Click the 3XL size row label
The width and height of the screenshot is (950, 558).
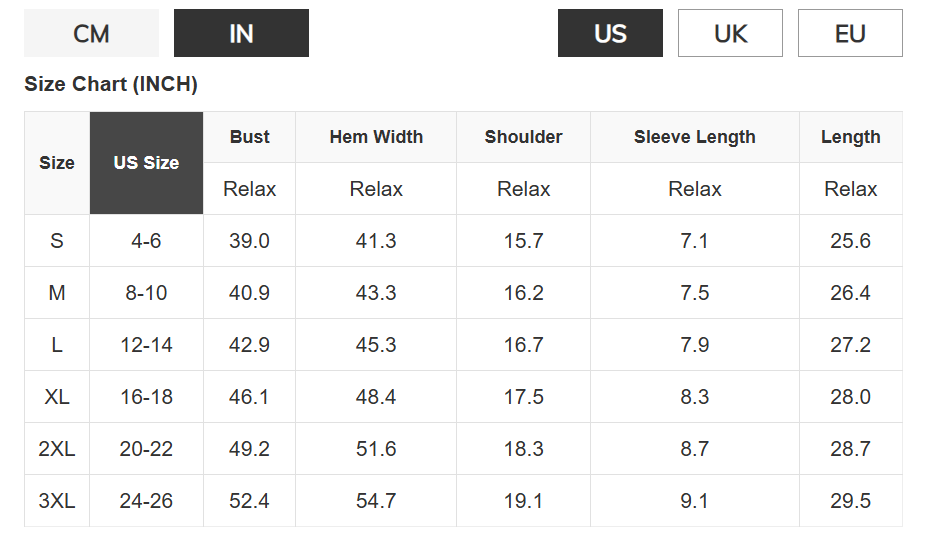[x=57, y=501]
